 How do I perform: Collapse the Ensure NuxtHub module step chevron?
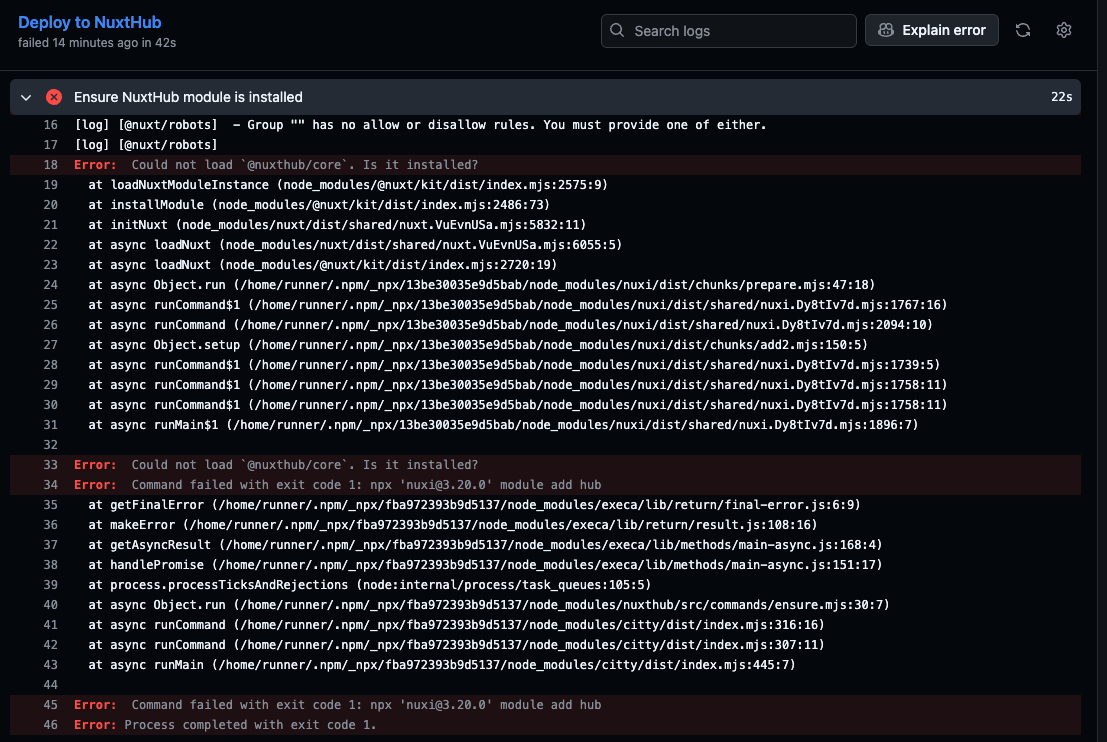tap(26, 97)
